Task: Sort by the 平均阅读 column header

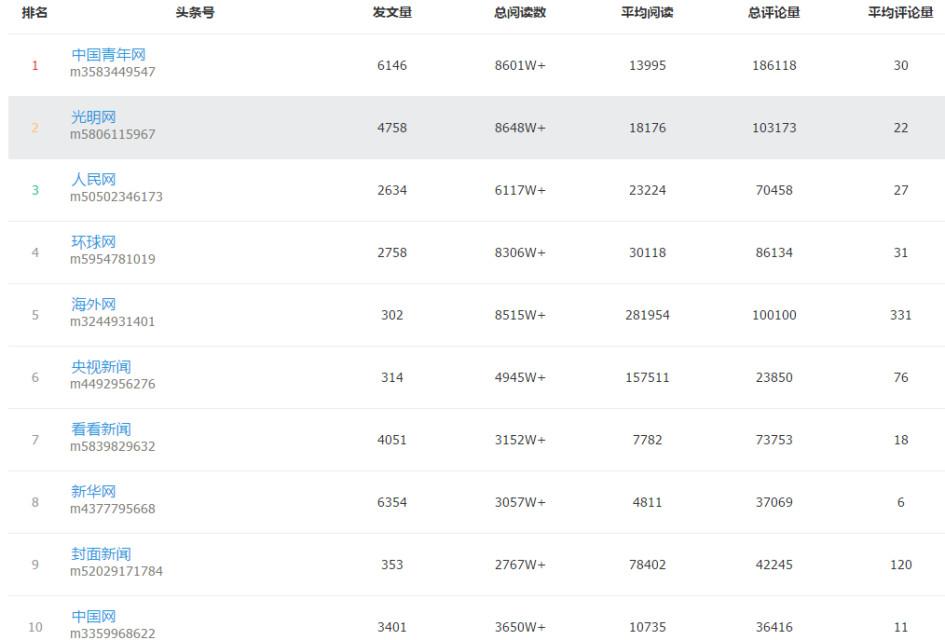Action: pos(647,13)
